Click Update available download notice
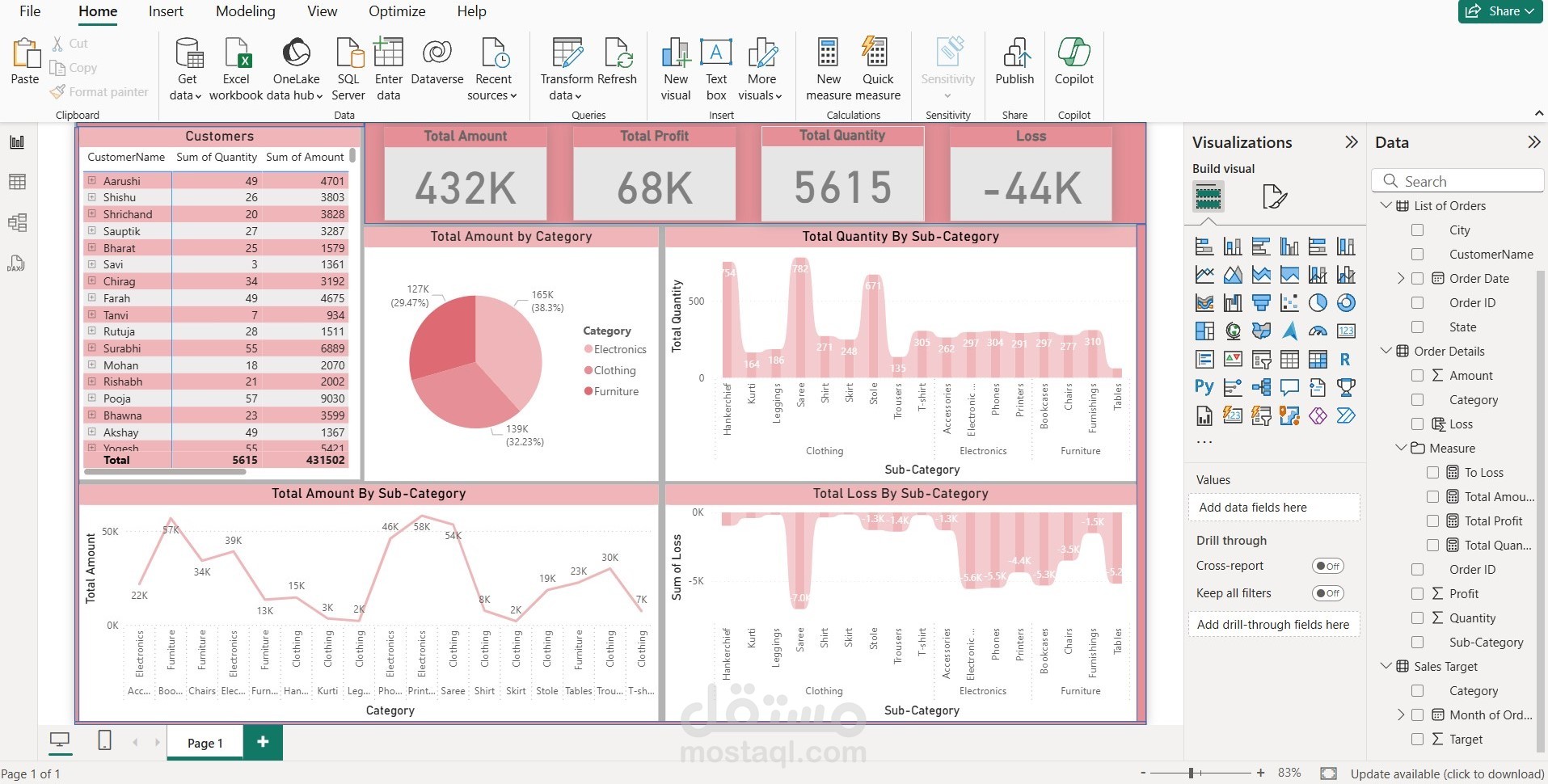Viewport: 1548px width, 784px height. click(1447, 774)
